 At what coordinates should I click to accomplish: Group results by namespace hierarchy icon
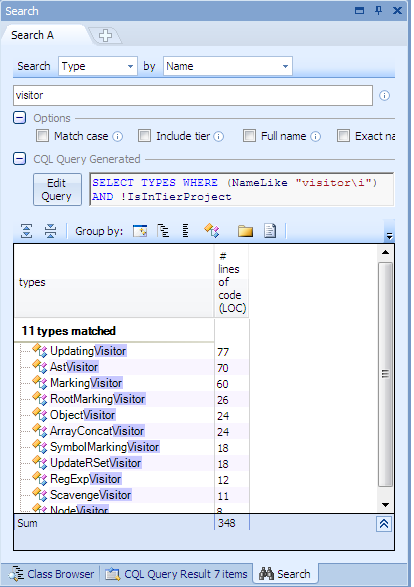(x=163, y=231)
